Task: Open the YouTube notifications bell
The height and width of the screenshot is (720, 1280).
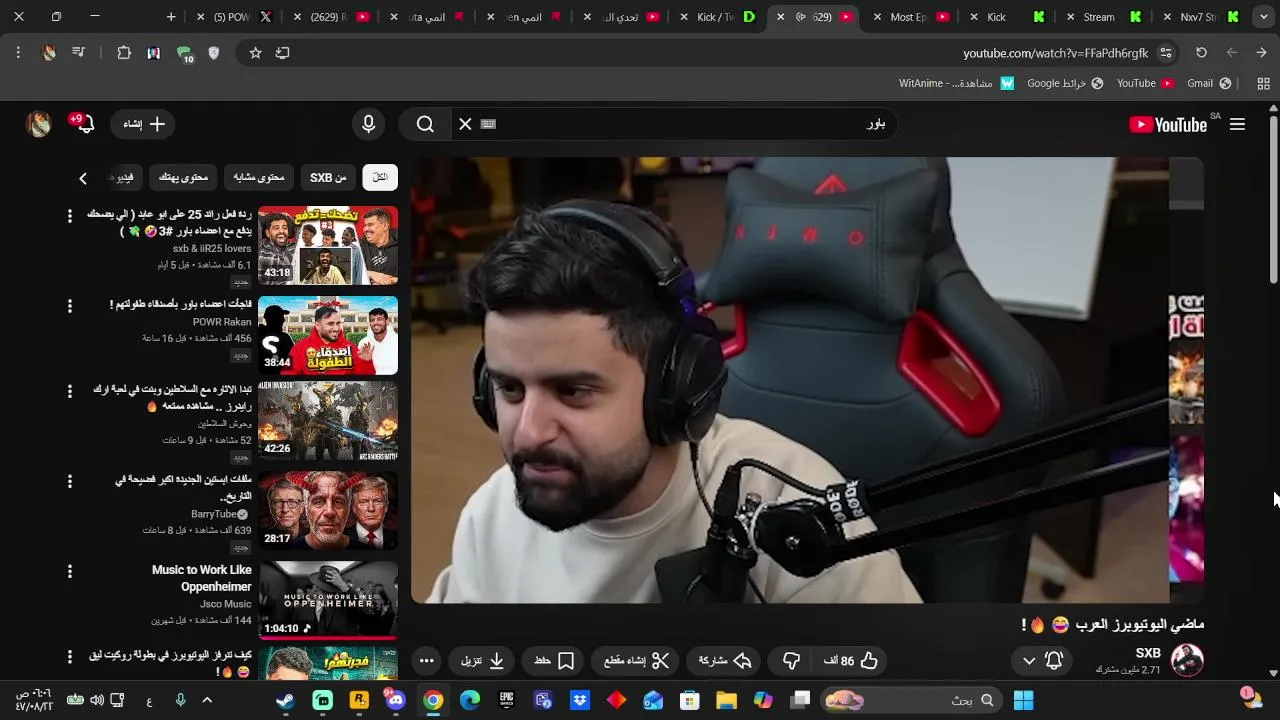Action: coord(85,124)
